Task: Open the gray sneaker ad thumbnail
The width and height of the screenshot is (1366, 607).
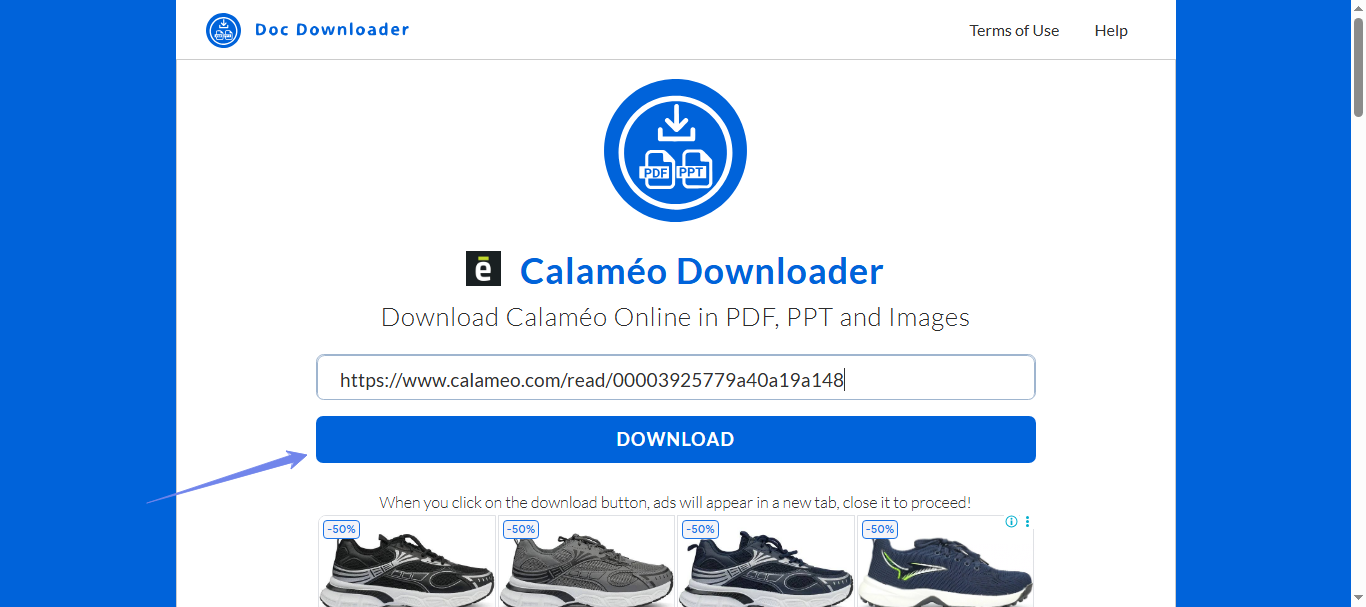Action: click(x=587, y=562)
